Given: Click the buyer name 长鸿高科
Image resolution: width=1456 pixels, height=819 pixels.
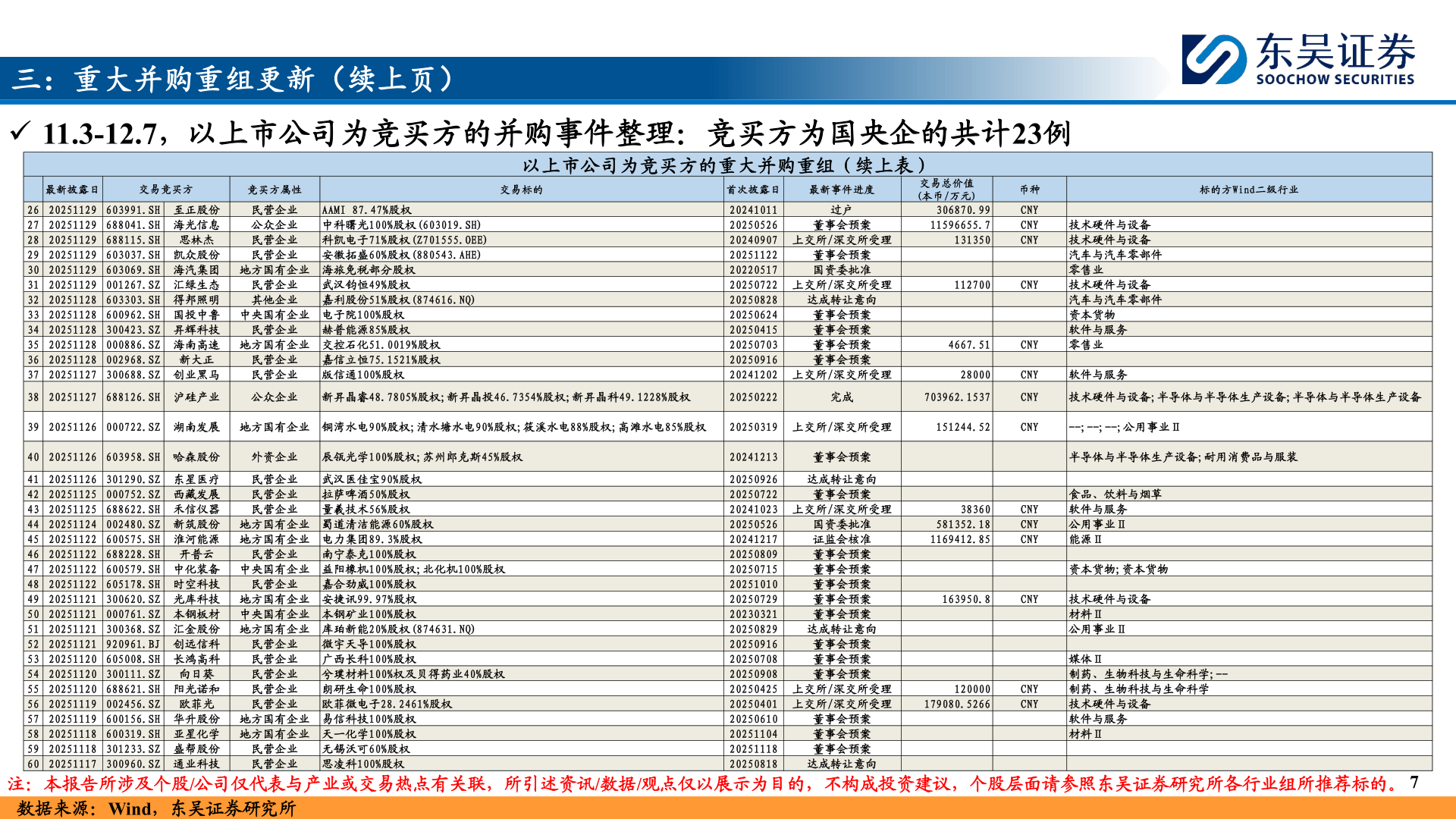Looking at the screenshot, I should click(196, 660).
